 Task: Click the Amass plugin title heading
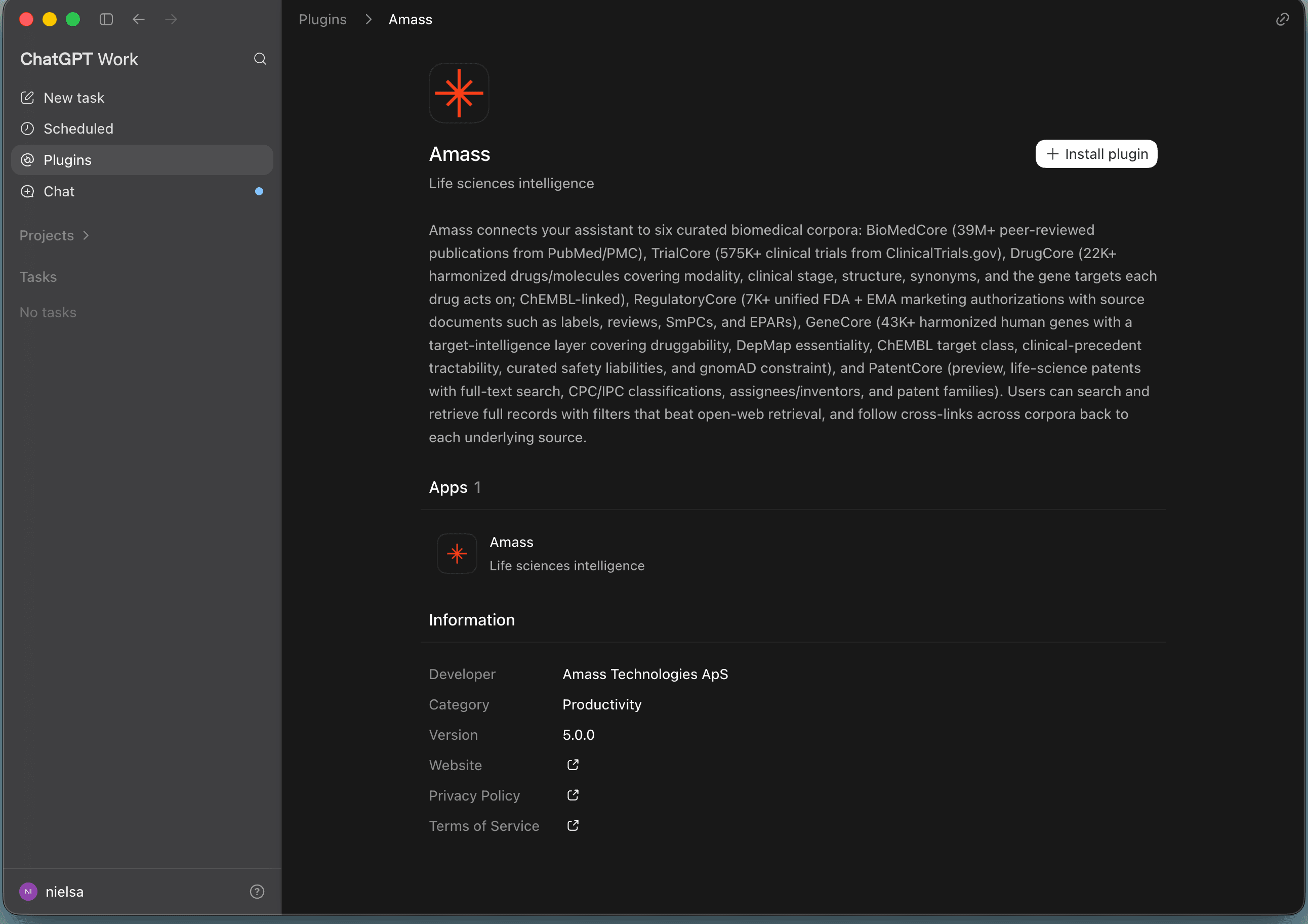[x=459, y=154]
